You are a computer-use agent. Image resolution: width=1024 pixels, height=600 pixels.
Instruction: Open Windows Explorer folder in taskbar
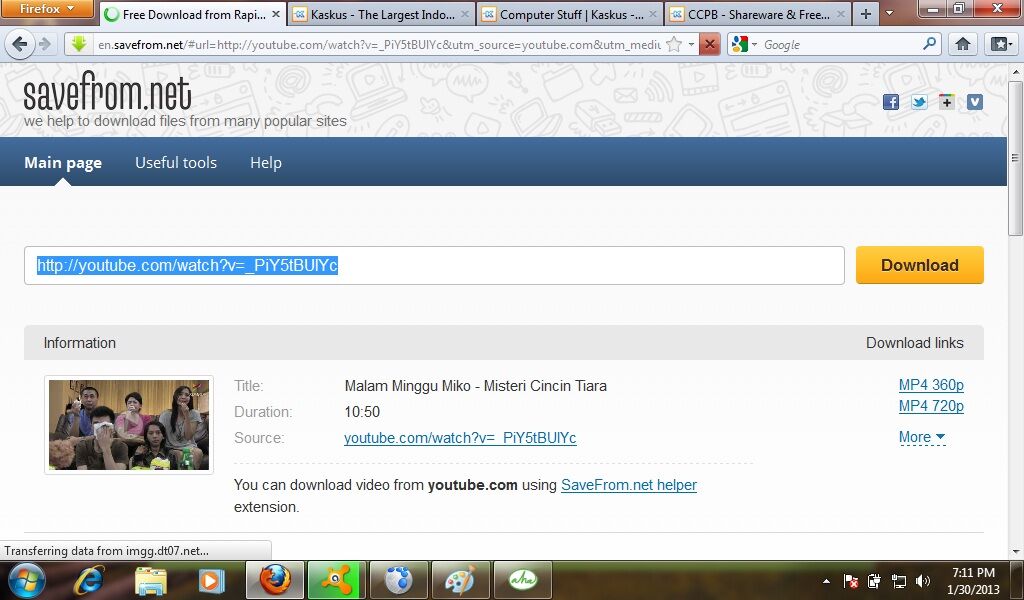151,580
